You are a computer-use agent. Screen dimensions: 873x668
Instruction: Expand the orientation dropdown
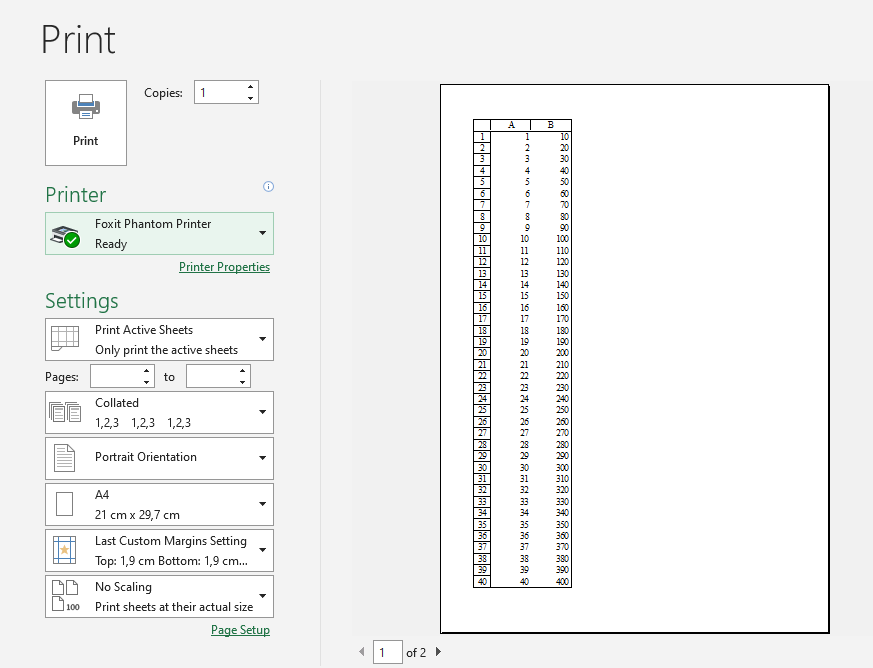264,458
